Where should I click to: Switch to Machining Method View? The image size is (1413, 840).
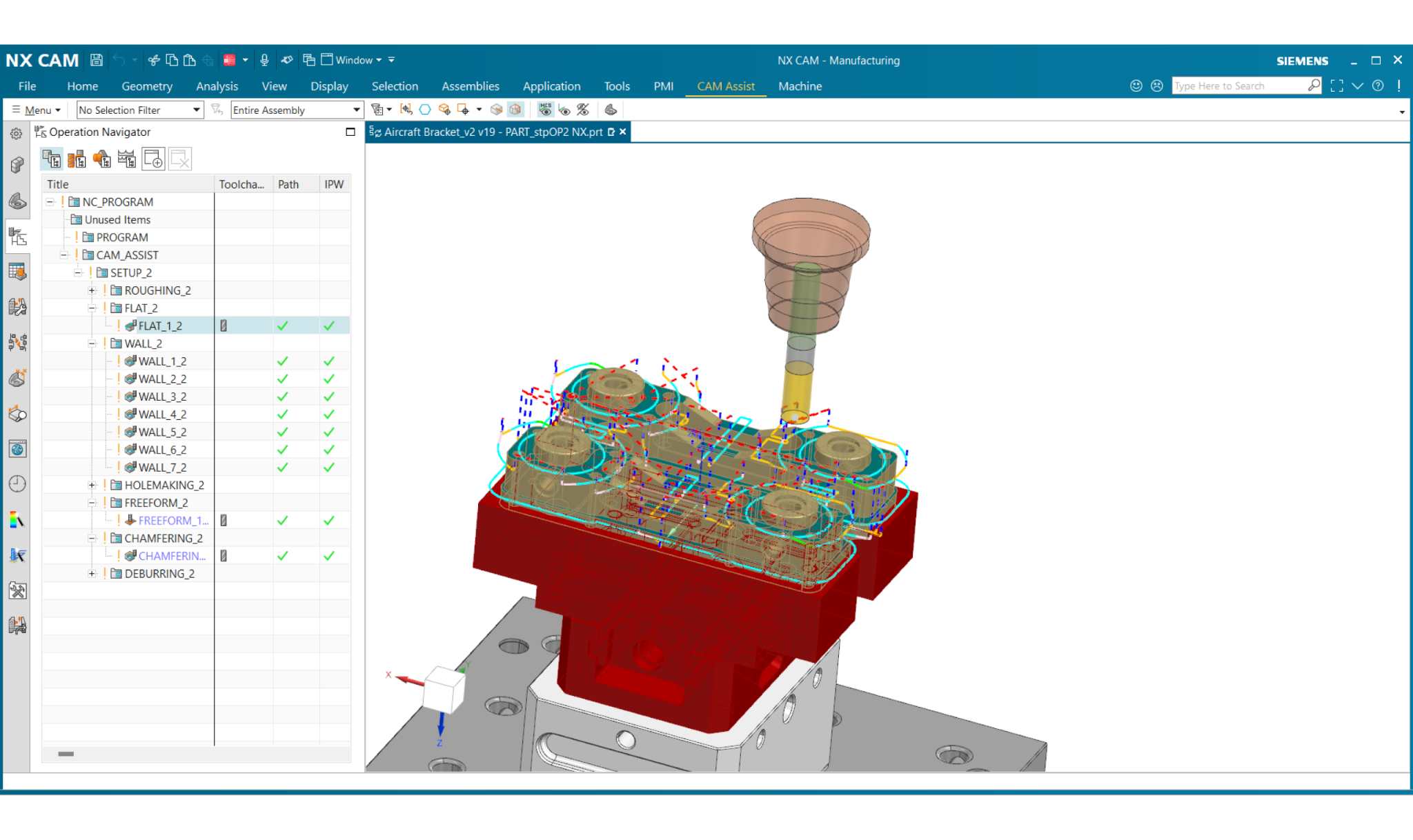[x=127, y=159]
